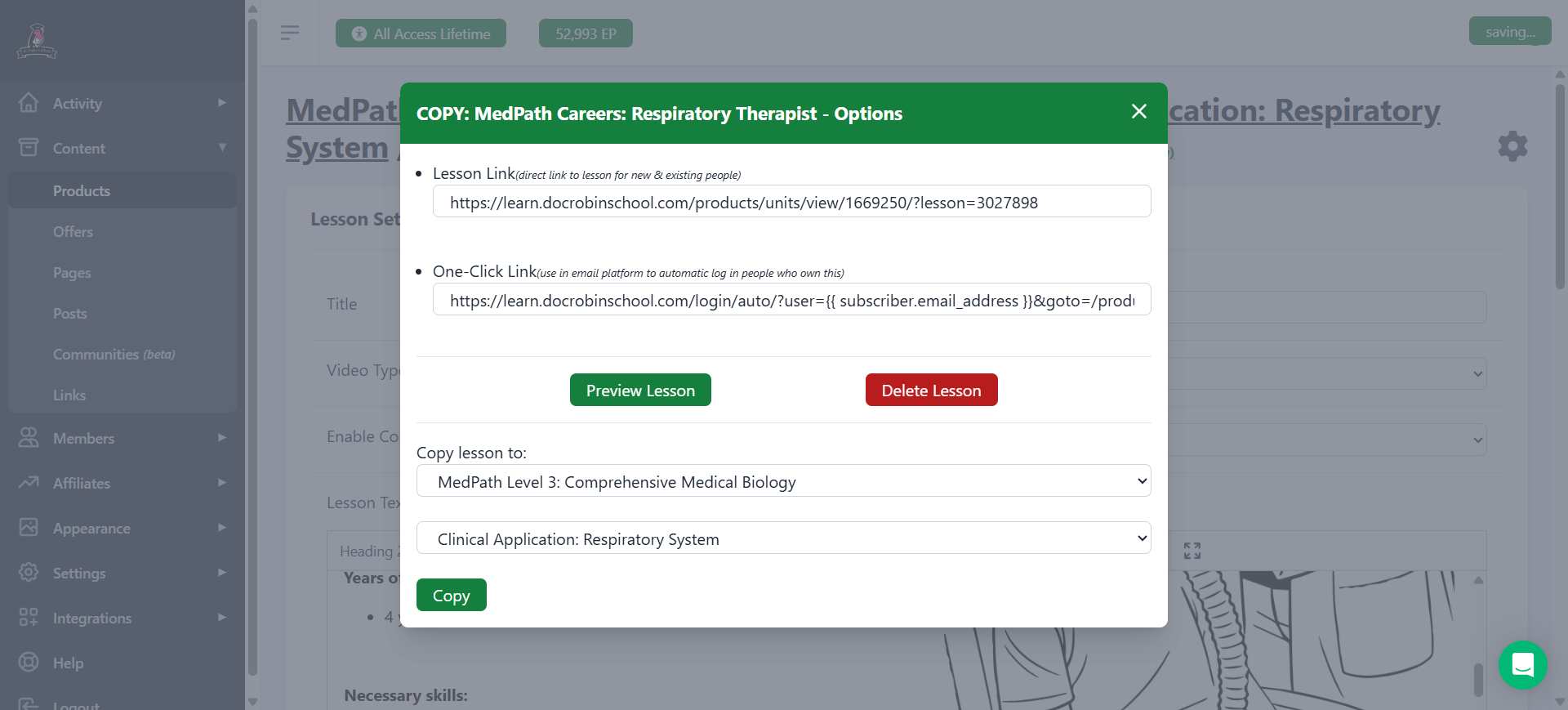Go to the Pages submenu item

(x=72, y=273)
